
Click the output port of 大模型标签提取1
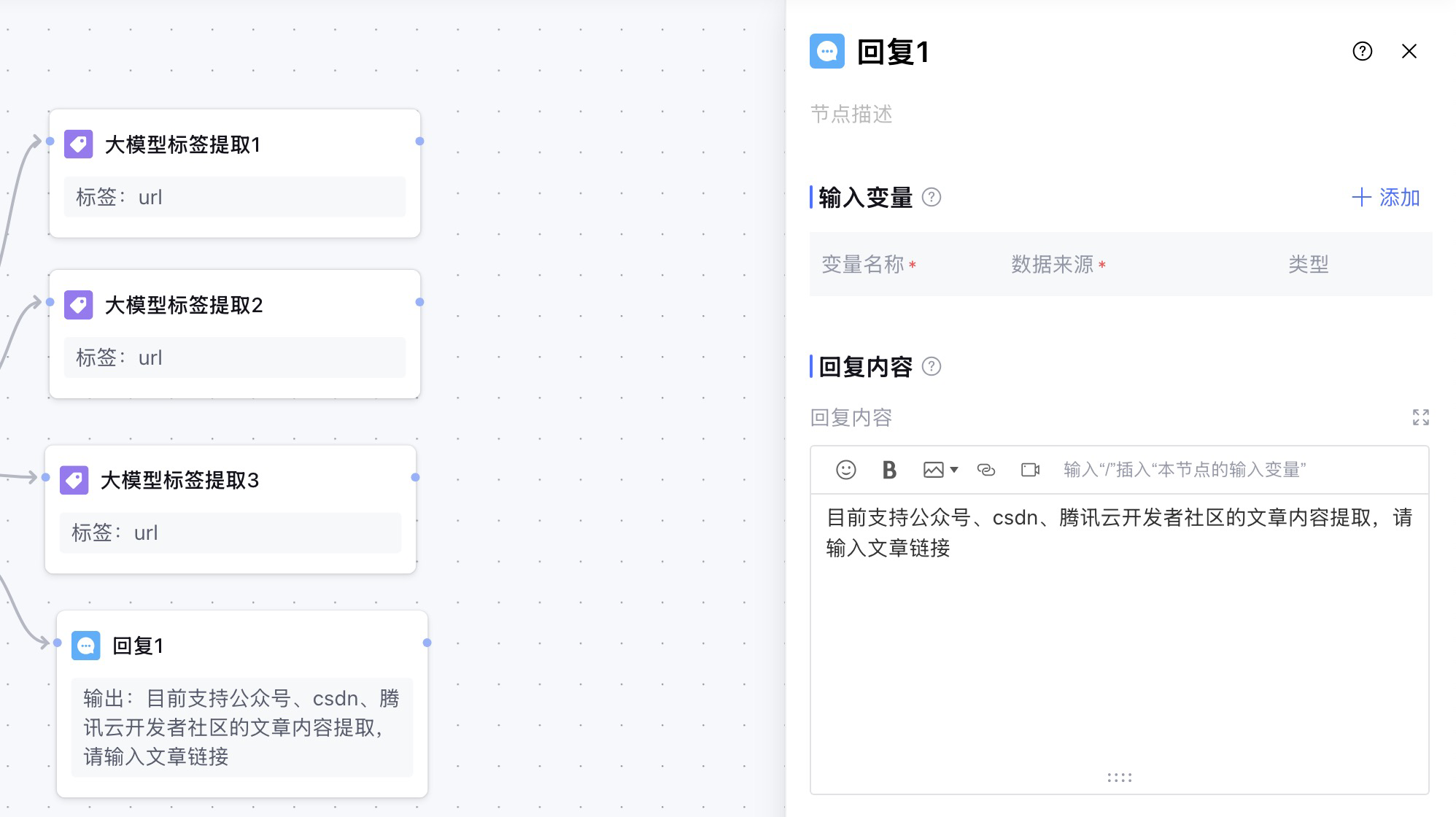pyautogui.click(x=419, y=141)
